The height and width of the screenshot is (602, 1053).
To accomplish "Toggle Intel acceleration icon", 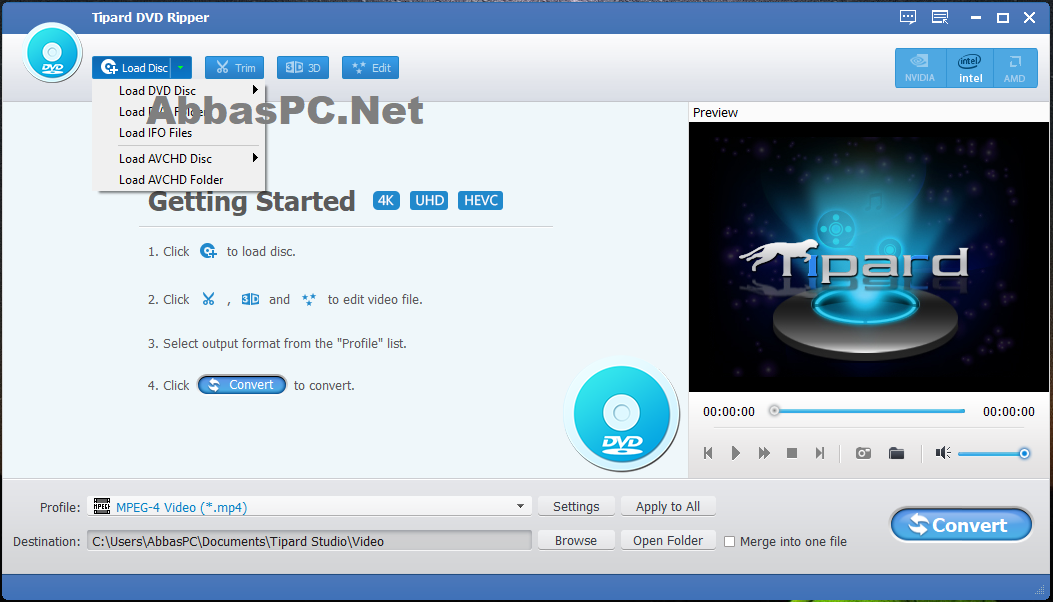I will tap(970, 68).
